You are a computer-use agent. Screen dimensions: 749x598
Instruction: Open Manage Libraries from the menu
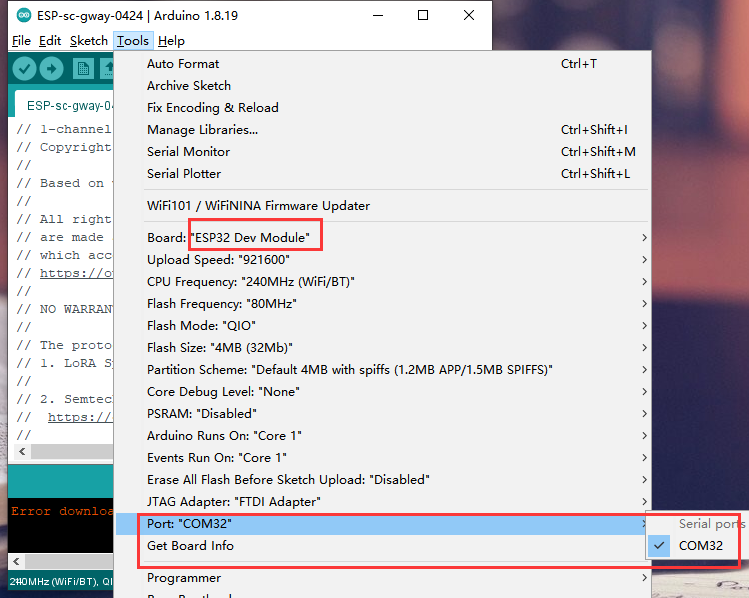383,129
